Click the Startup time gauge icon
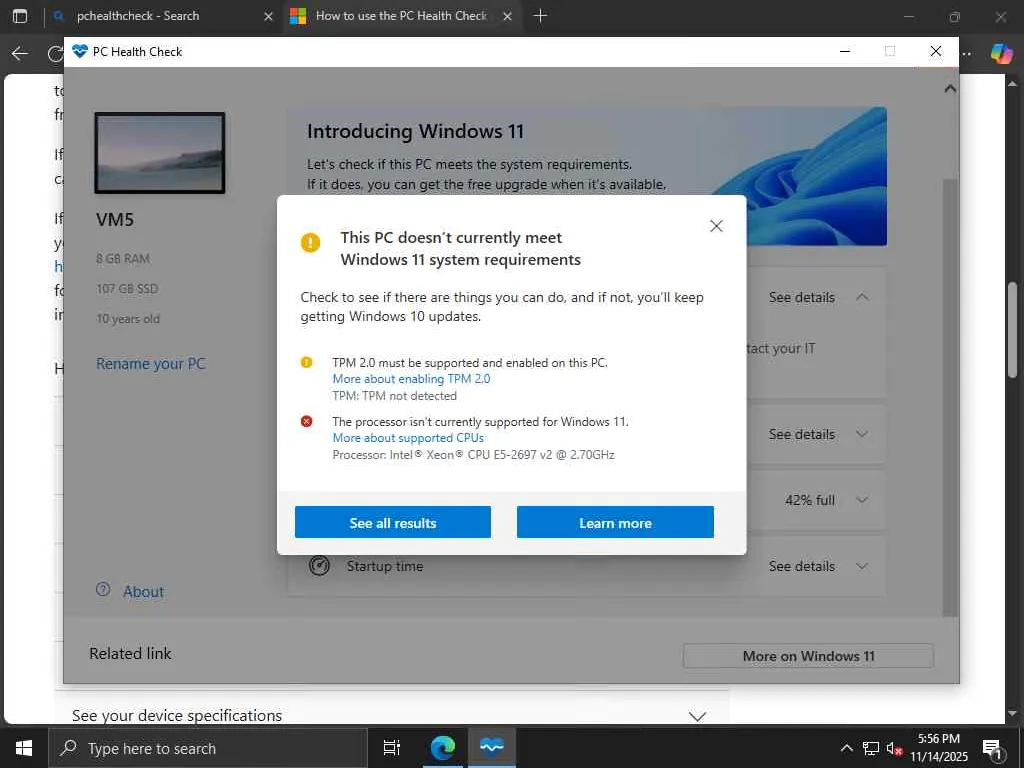Viewport: 1024px width, 768px height. point(319,566)
